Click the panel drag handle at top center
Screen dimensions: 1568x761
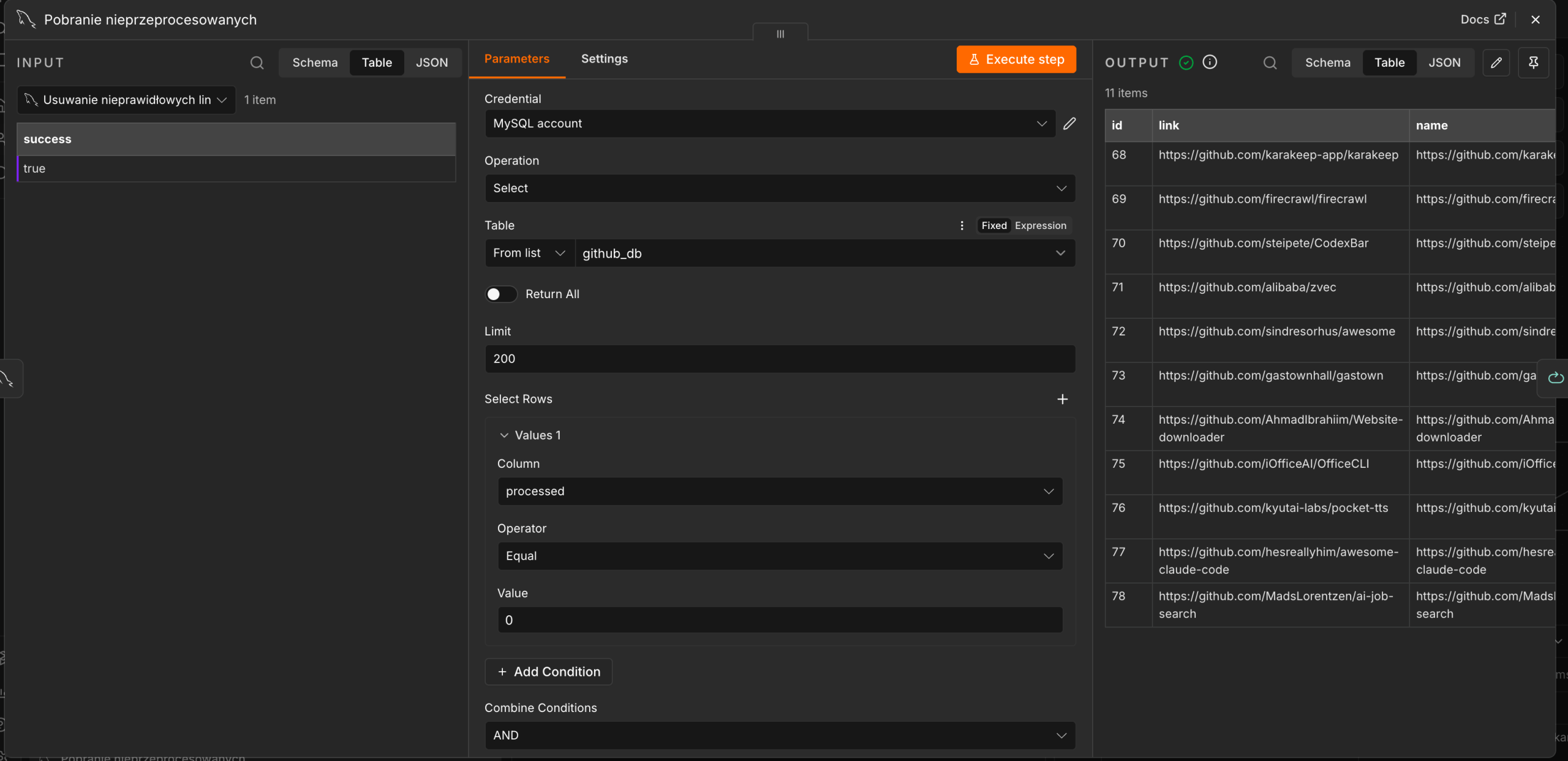click(780, 34)
